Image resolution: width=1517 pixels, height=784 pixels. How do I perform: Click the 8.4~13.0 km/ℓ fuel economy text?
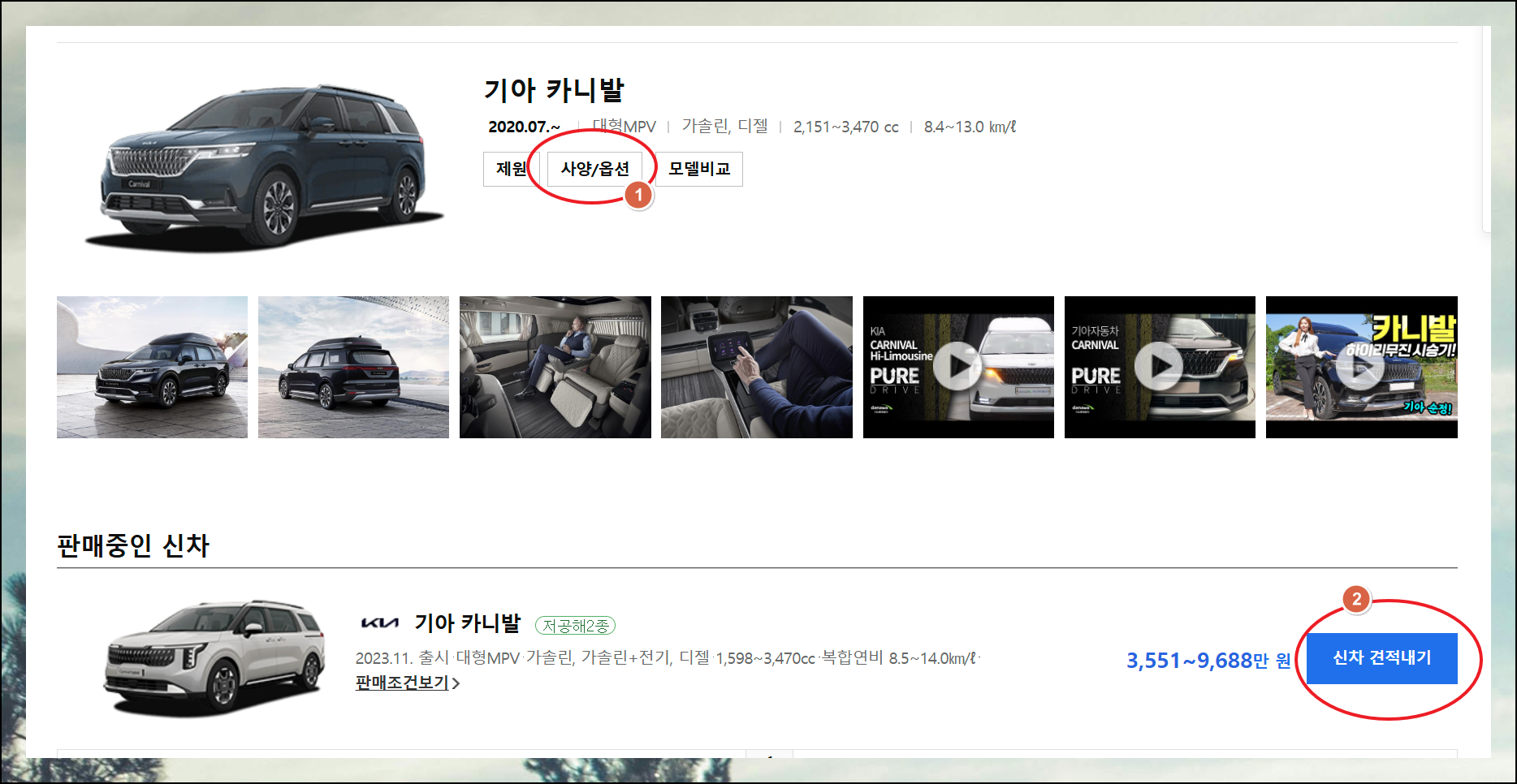coord(970,127)
